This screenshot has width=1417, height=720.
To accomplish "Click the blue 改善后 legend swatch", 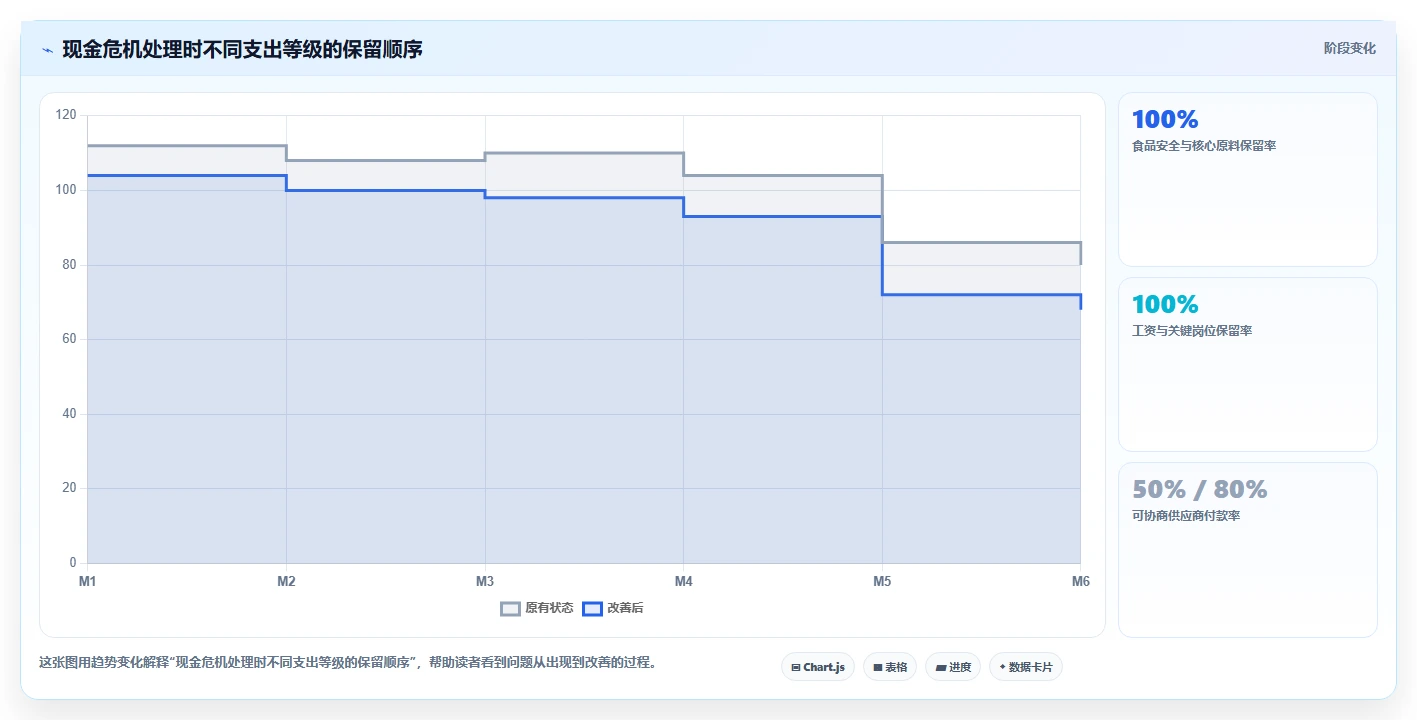I will [592, 608].
